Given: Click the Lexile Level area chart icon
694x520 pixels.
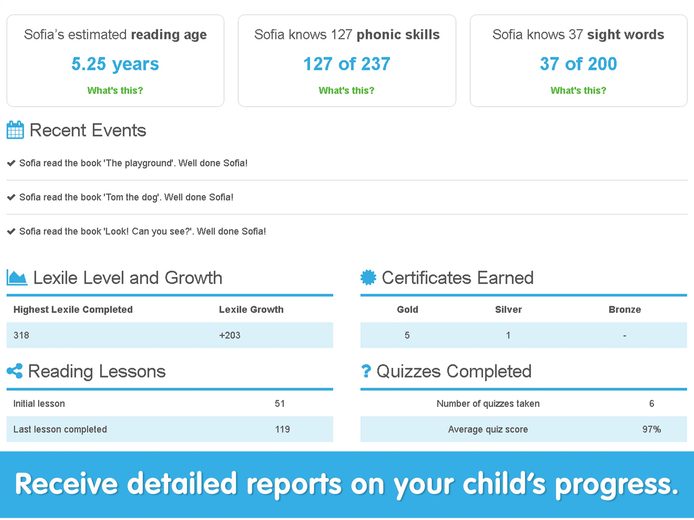Looking at the screenshot, I should click(17, 277).
